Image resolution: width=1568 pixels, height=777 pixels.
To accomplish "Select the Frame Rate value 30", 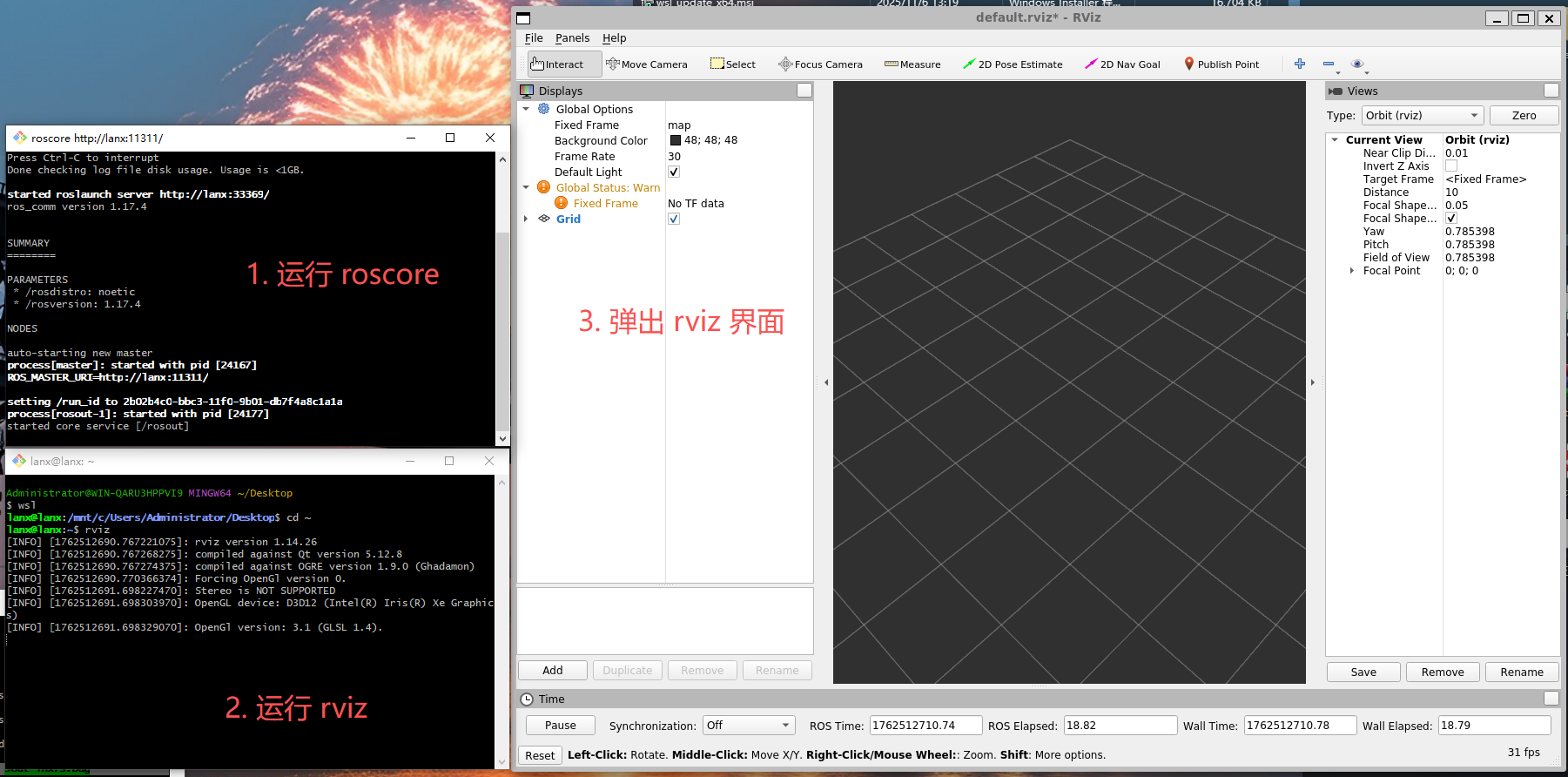I will point(675,156).
